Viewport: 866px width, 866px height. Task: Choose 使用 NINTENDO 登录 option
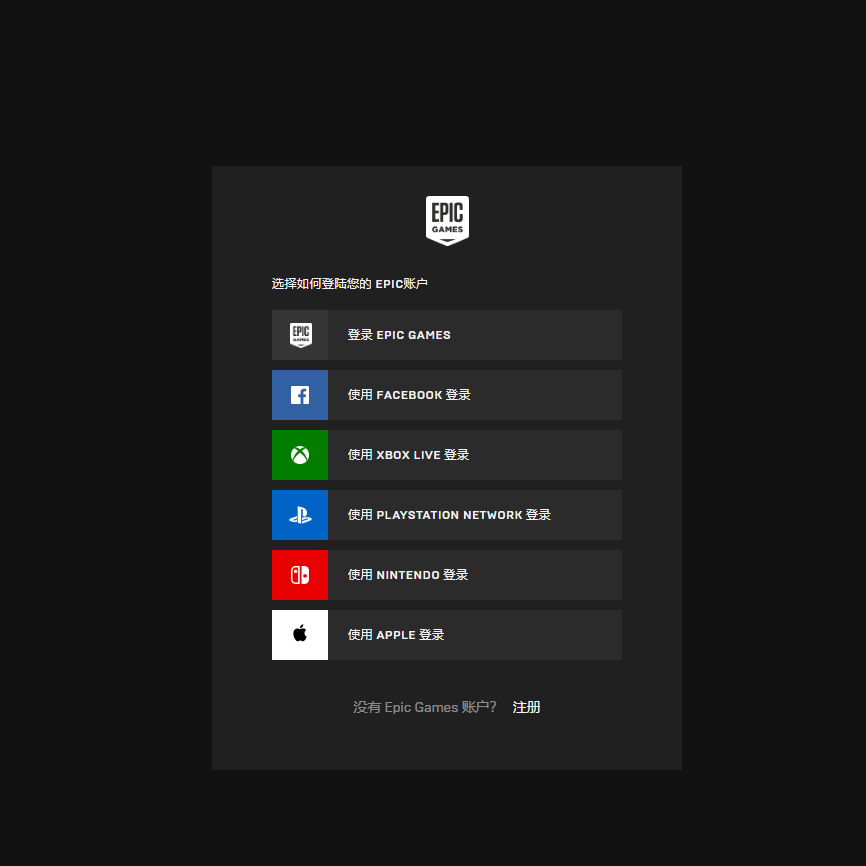tap(447, 574)
